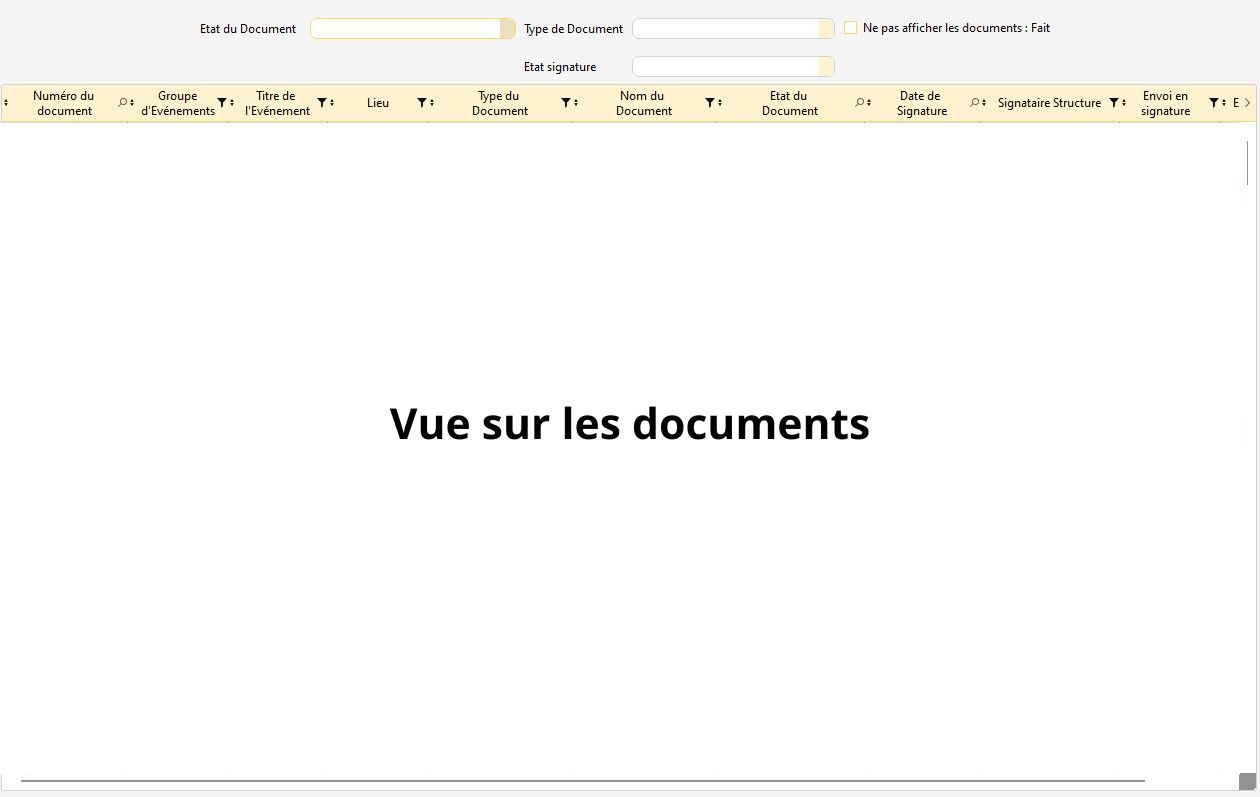Search within Etat du Document column
1260x797 pixels.
tap(859, 103)
